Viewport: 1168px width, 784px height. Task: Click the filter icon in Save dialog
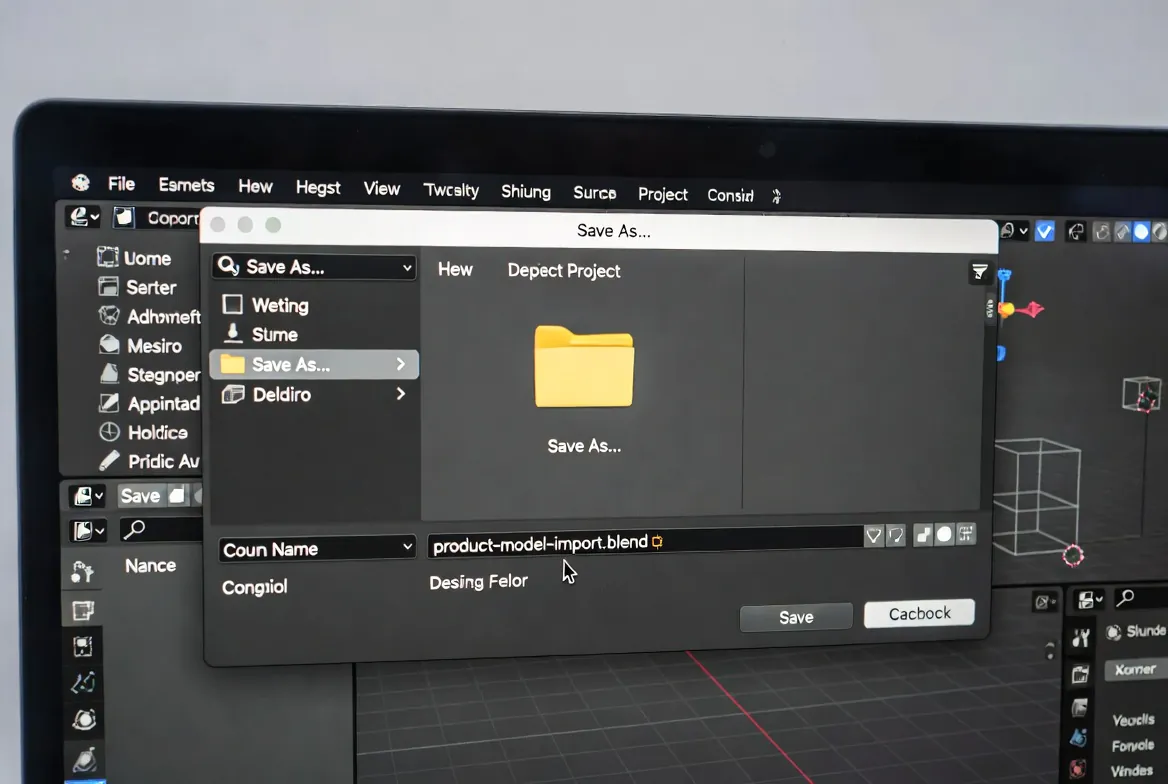(x=980, y=272)
